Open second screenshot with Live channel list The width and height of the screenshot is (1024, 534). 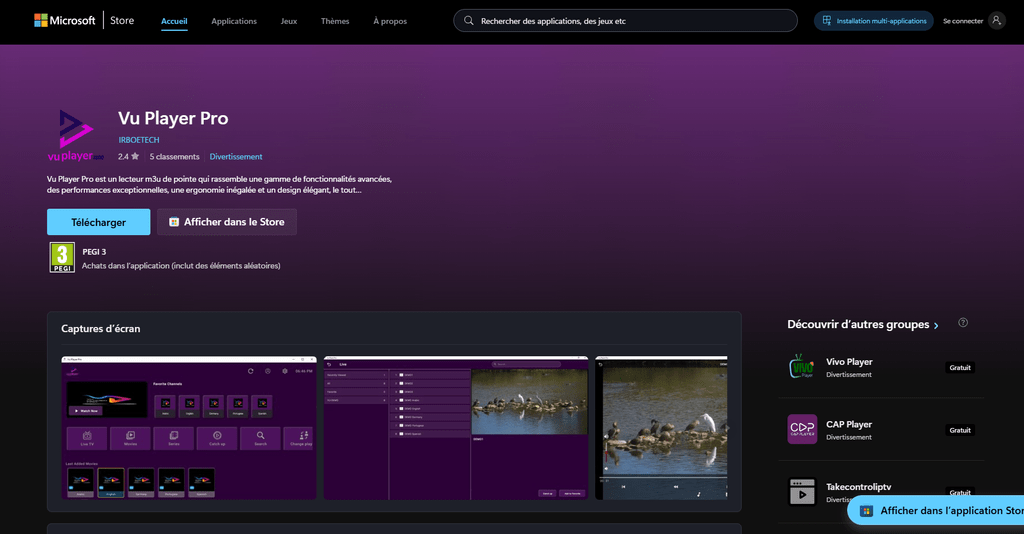[x=456, y=428]
